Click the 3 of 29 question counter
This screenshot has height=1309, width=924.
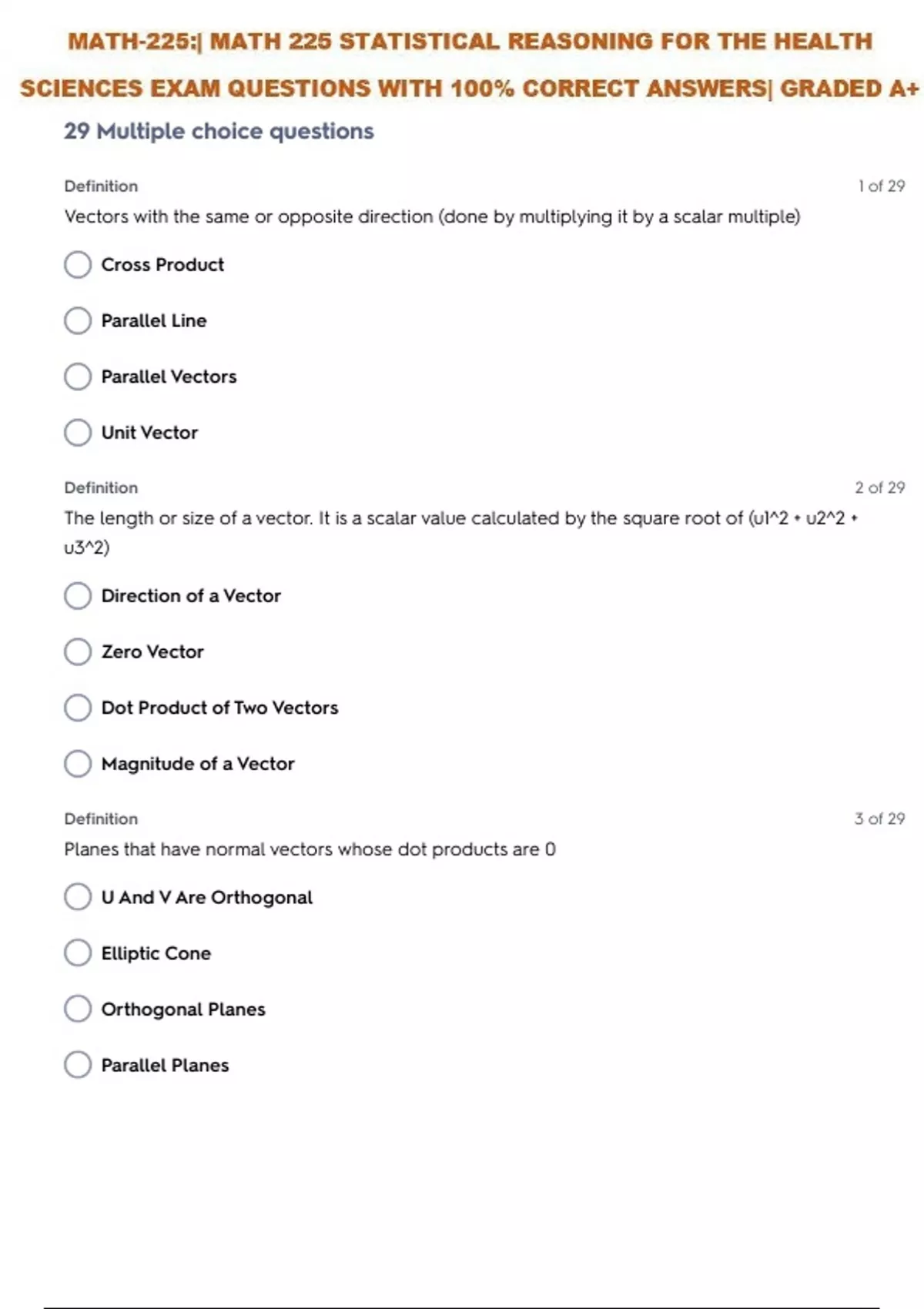pos(879,819)
